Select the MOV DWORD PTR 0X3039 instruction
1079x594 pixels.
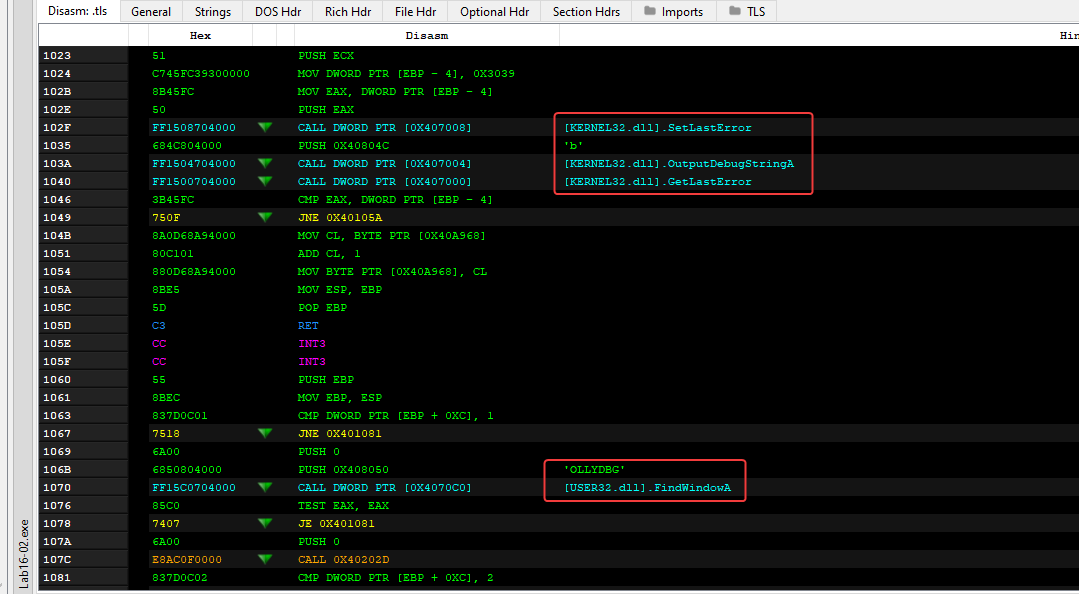[x=406, y=74]
